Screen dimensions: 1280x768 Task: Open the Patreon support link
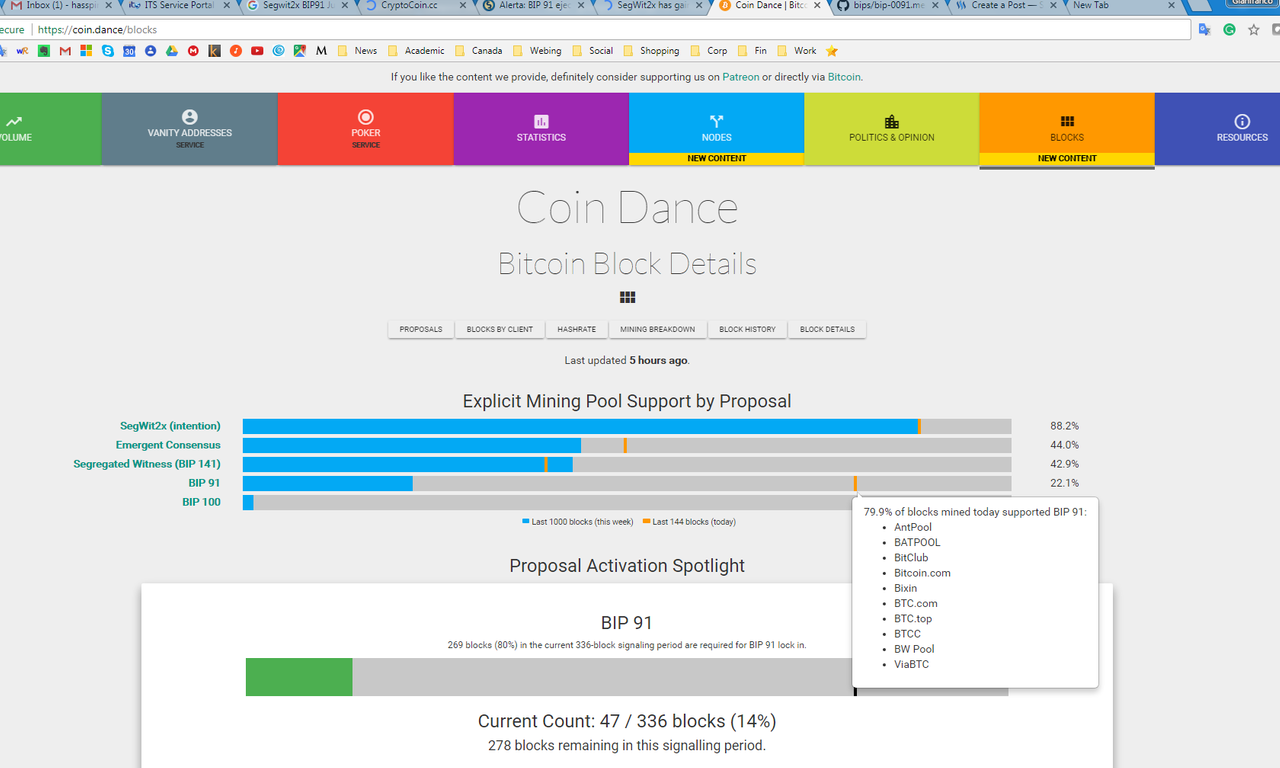pyautogui.click(x=741, y=77)
